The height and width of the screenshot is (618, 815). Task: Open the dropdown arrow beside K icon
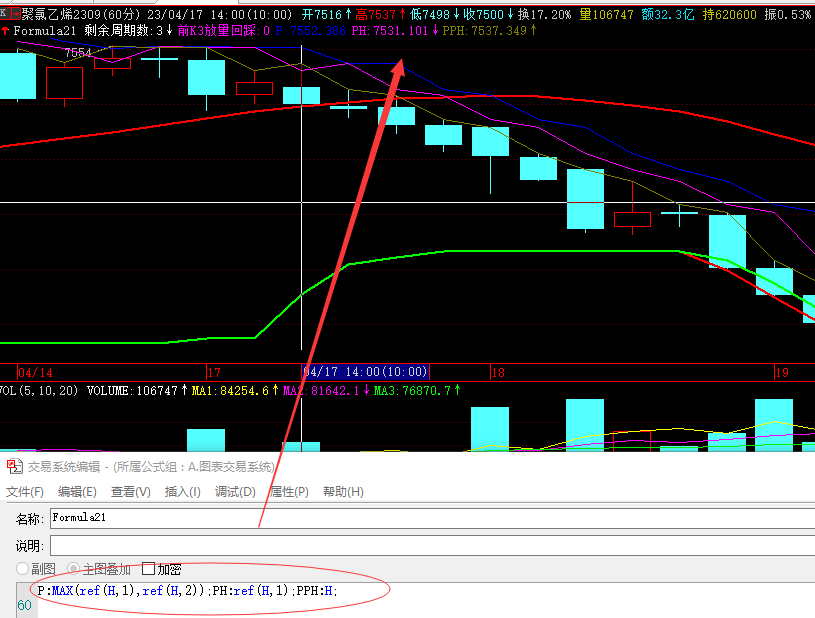(x=15, y=14)
